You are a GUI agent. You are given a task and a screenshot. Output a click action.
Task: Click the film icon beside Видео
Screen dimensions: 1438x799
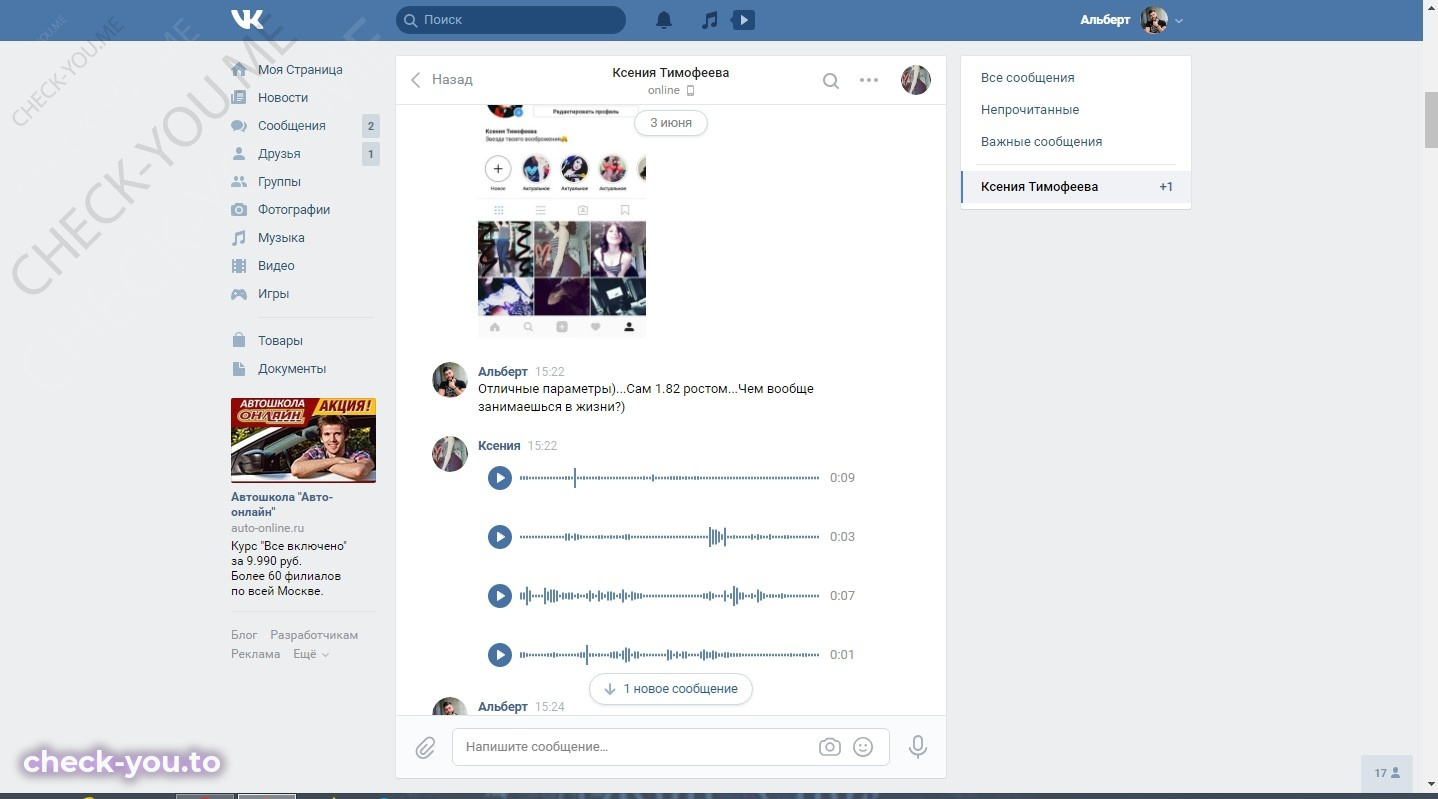[239, 266]
